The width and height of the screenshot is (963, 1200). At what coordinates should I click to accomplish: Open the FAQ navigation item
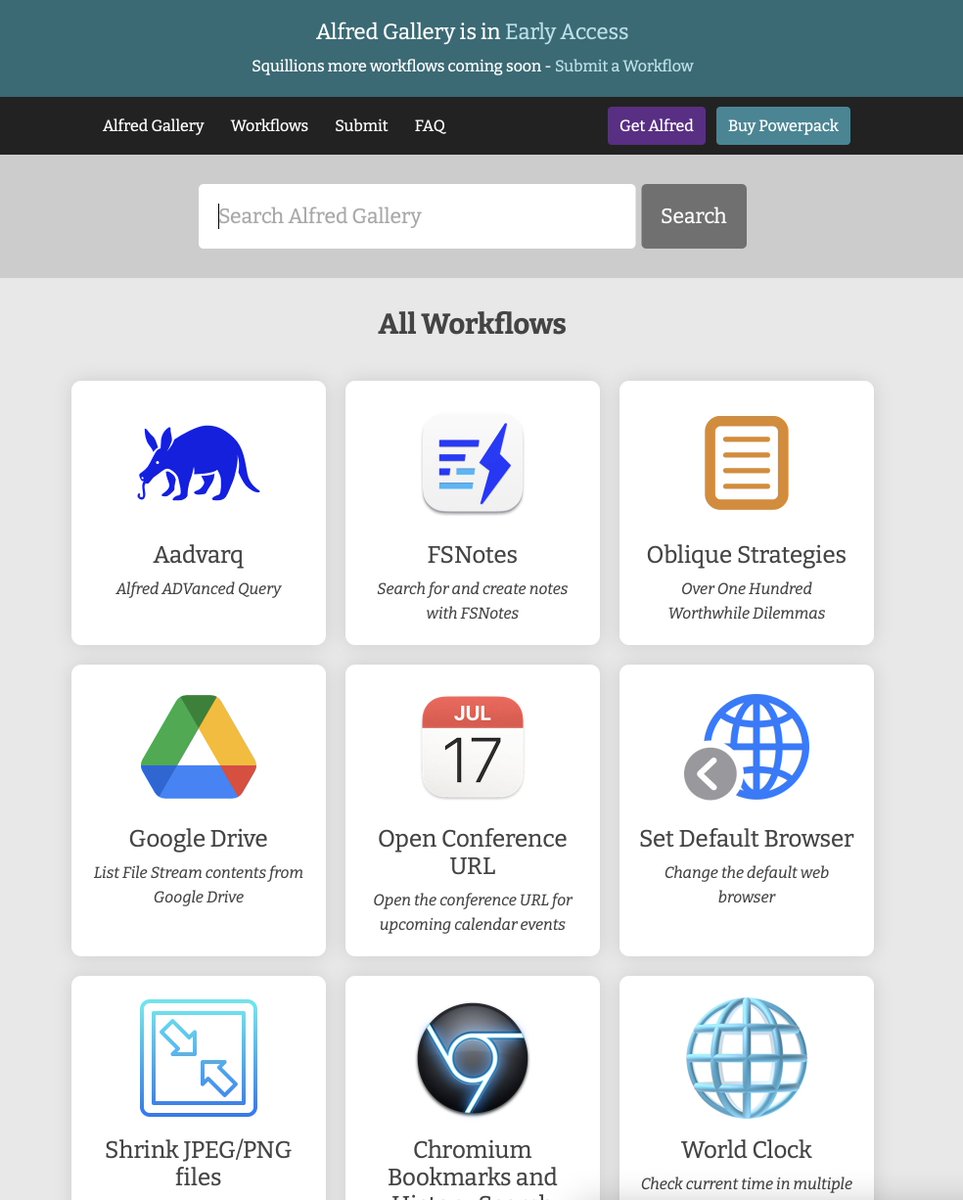coord(430,126)
